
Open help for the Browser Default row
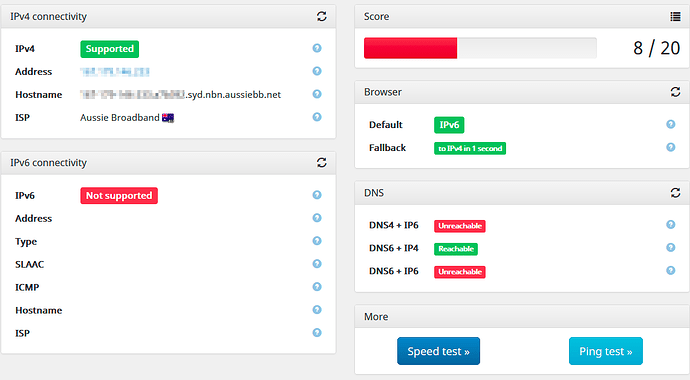(x=671, y=124)
